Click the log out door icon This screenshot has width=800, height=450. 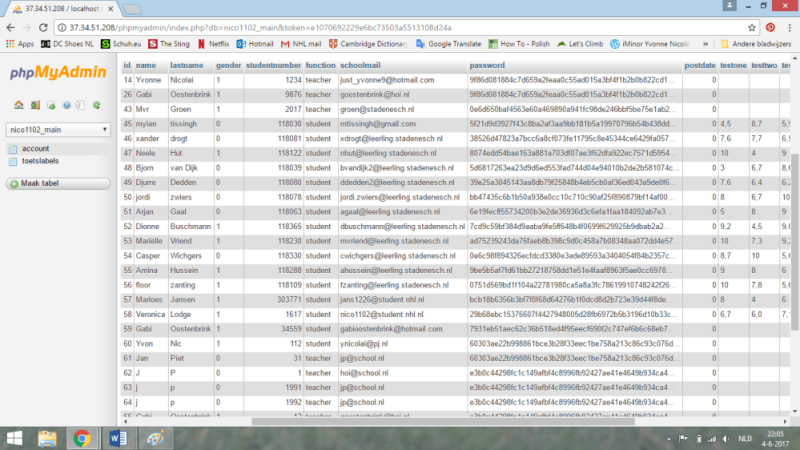point(35,105)
